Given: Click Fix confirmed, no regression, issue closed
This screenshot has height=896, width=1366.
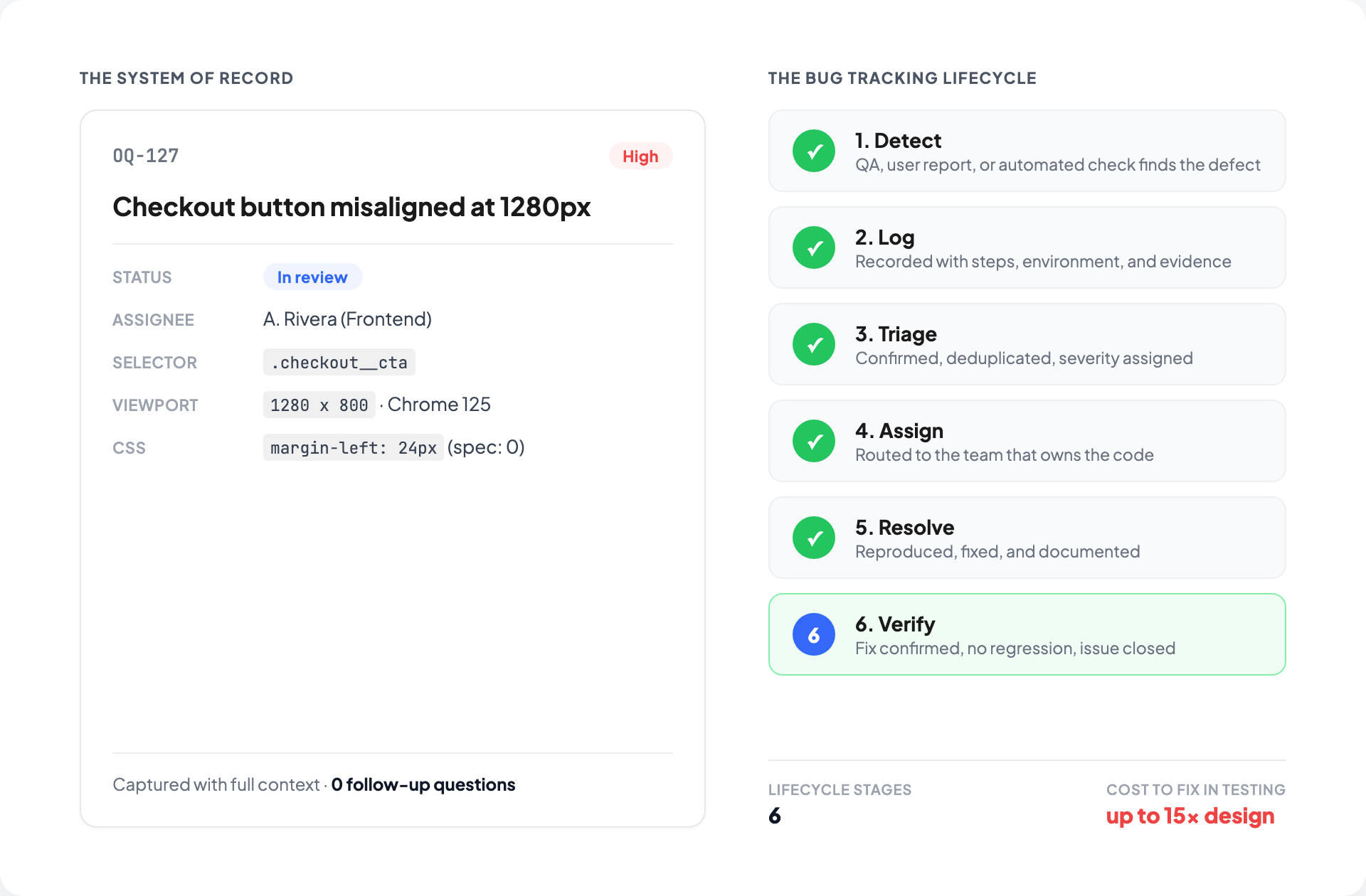Looking at the screenshot, I should point(1015,649).
